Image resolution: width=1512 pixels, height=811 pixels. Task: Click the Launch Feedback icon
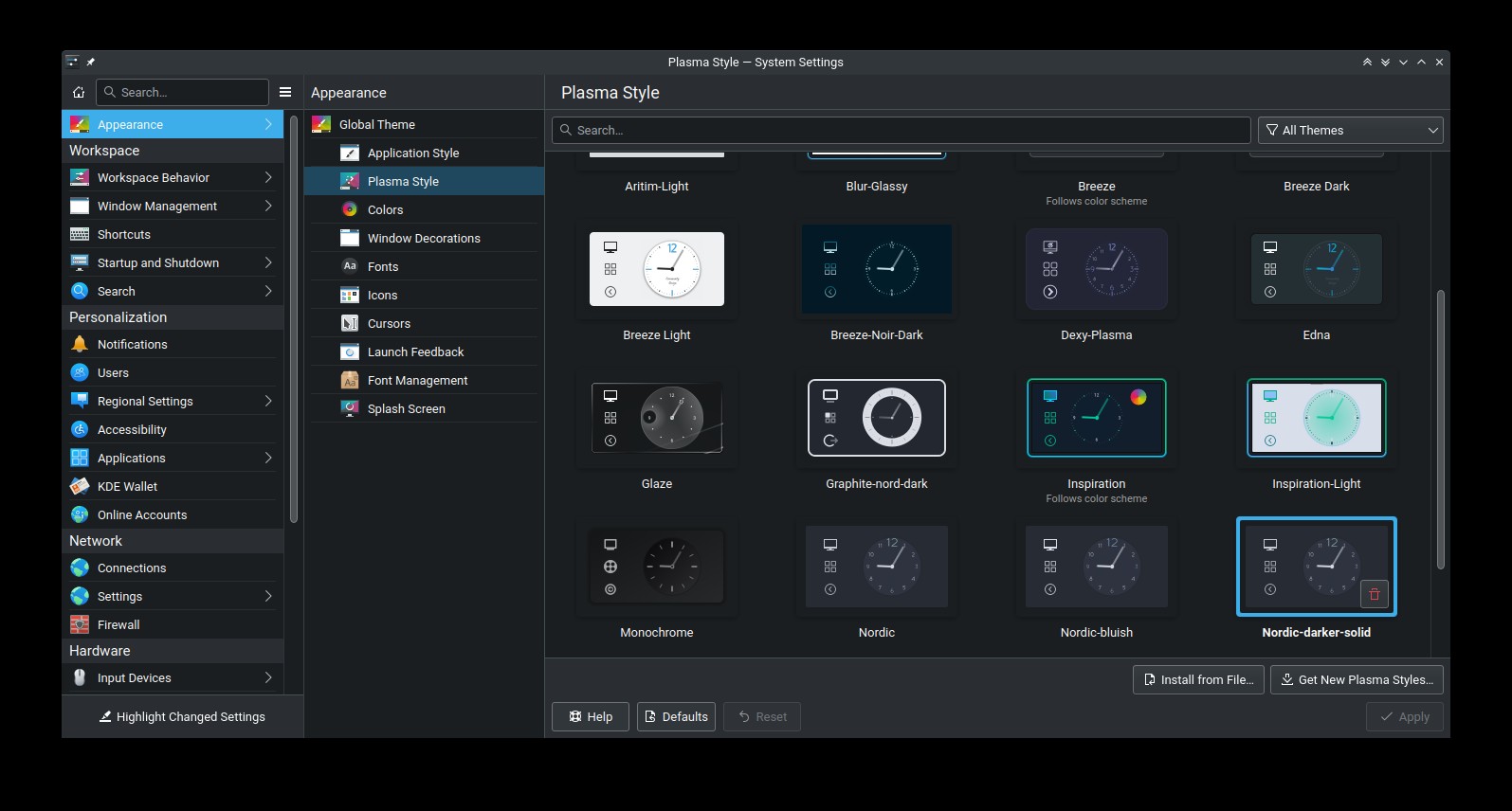(350, 351)
